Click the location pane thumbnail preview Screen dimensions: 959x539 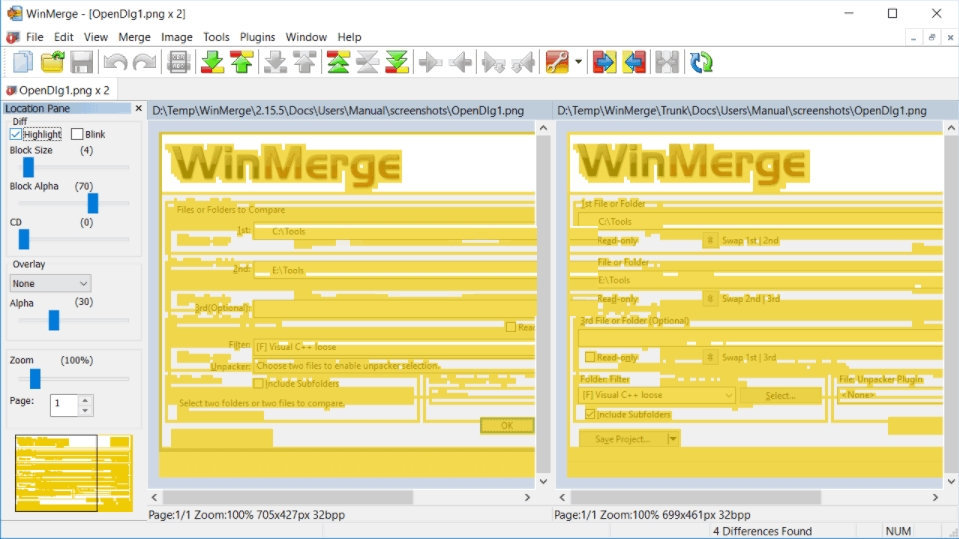[73, 473]
